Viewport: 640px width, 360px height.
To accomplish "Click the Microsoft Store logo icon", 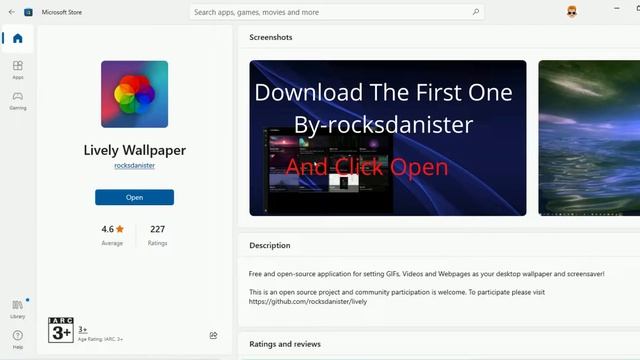I will pyautogui.click(x=28, y=12).
